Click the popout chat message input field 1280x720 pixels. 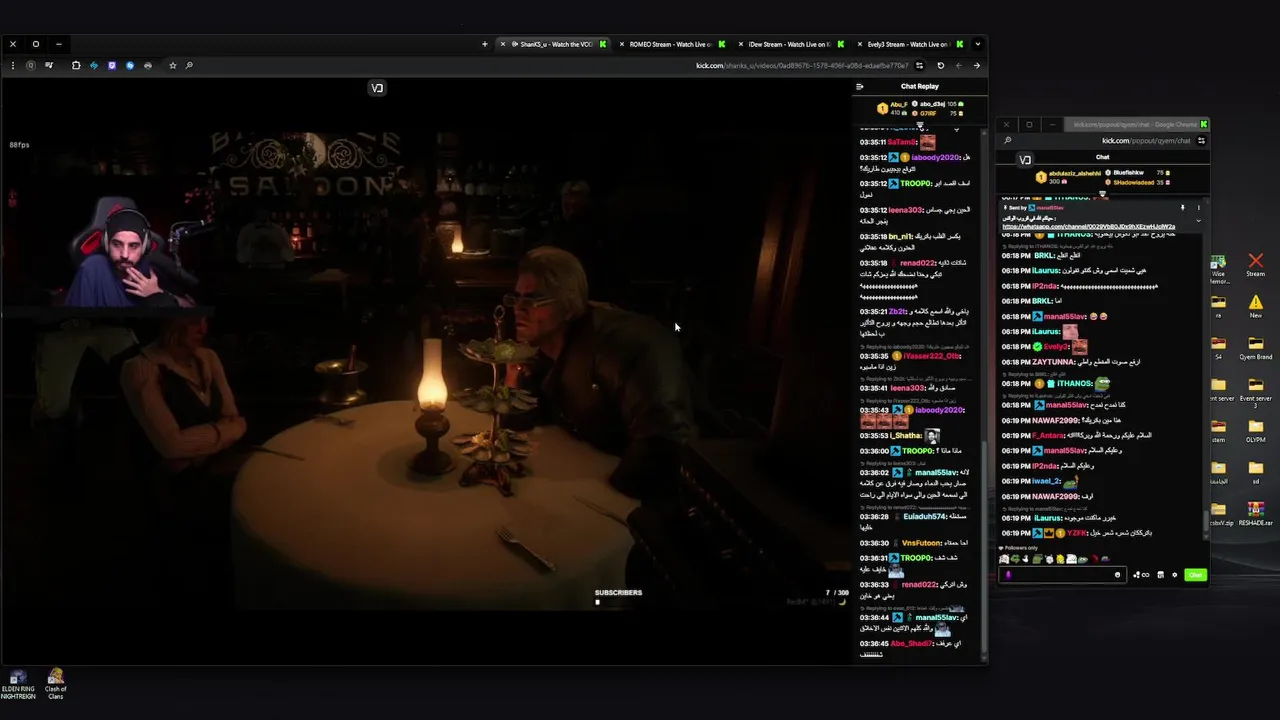(x=1062, y=575)
